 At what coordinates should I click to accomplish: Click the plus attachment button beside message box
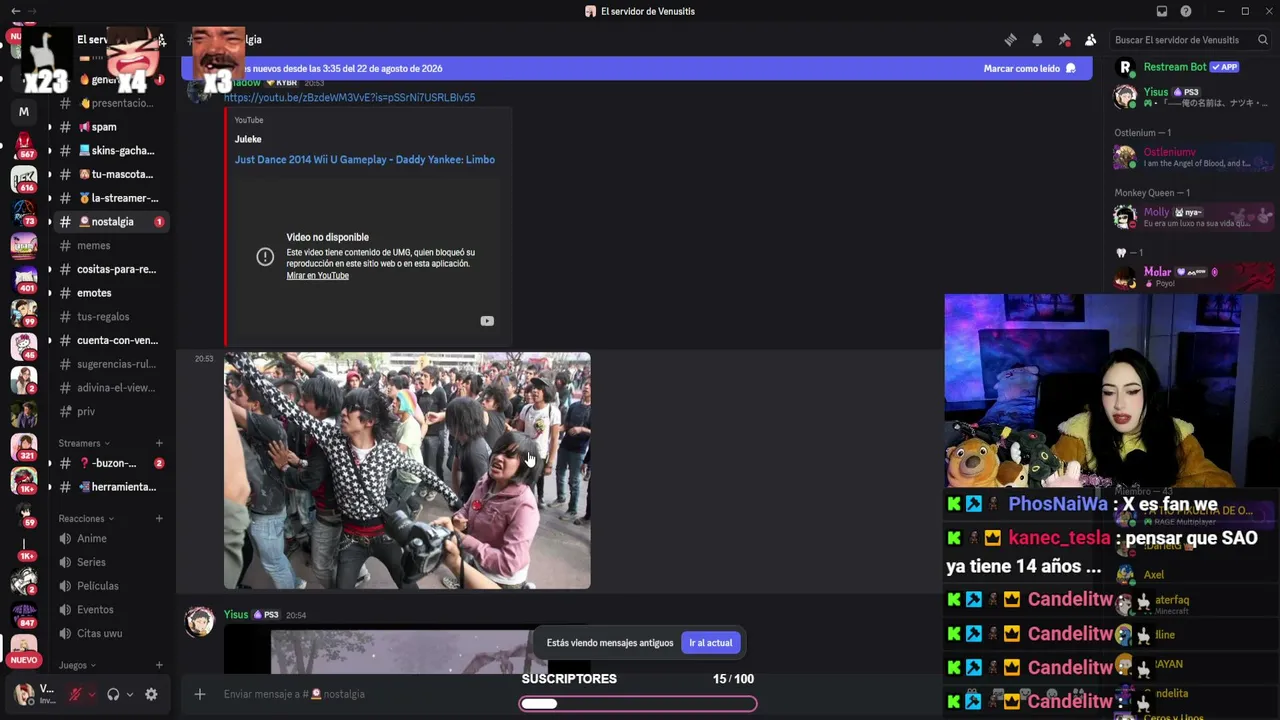coord(200,694)
